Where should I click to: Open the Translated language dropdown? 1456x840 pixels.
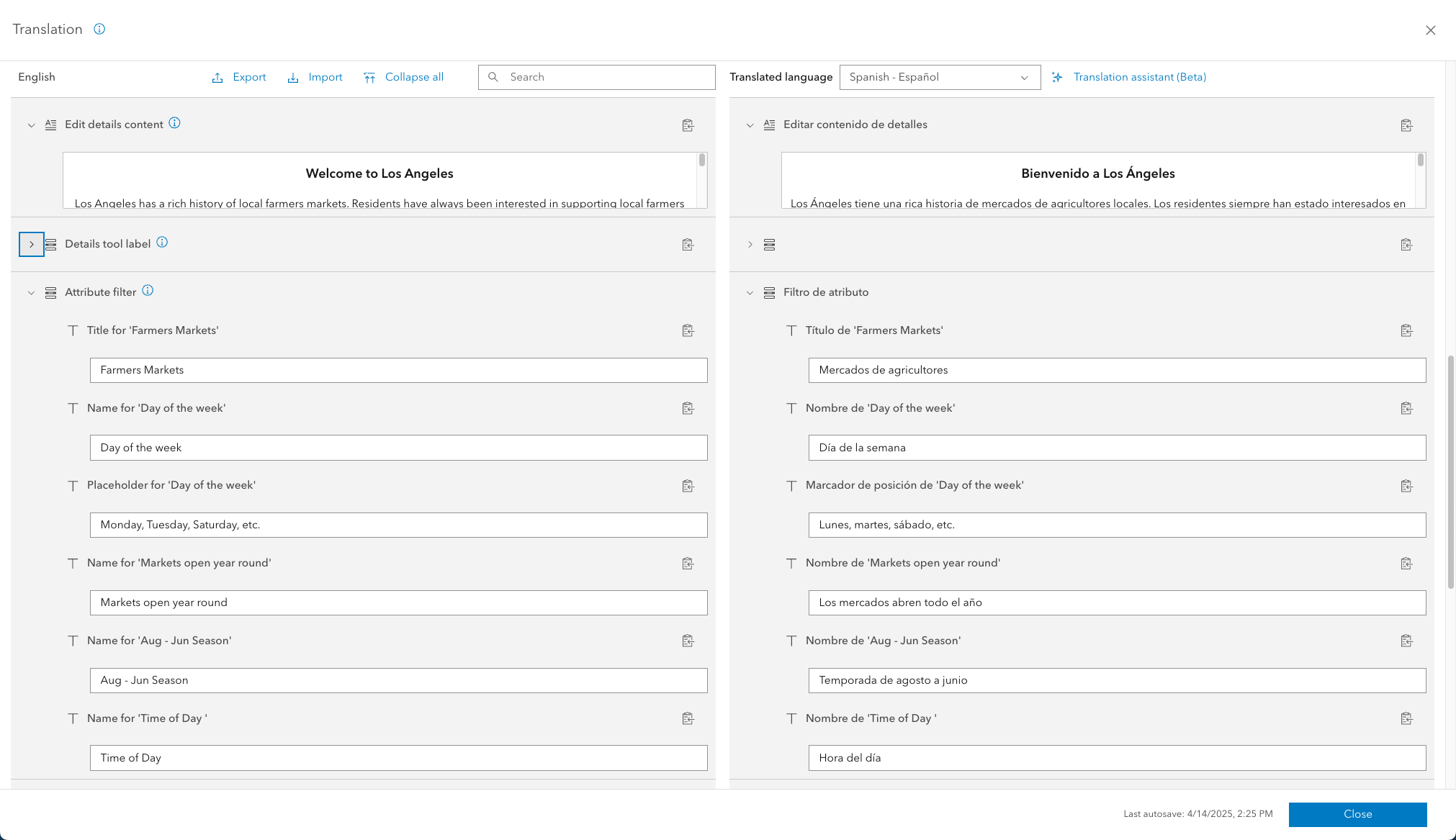coord(939,78)
